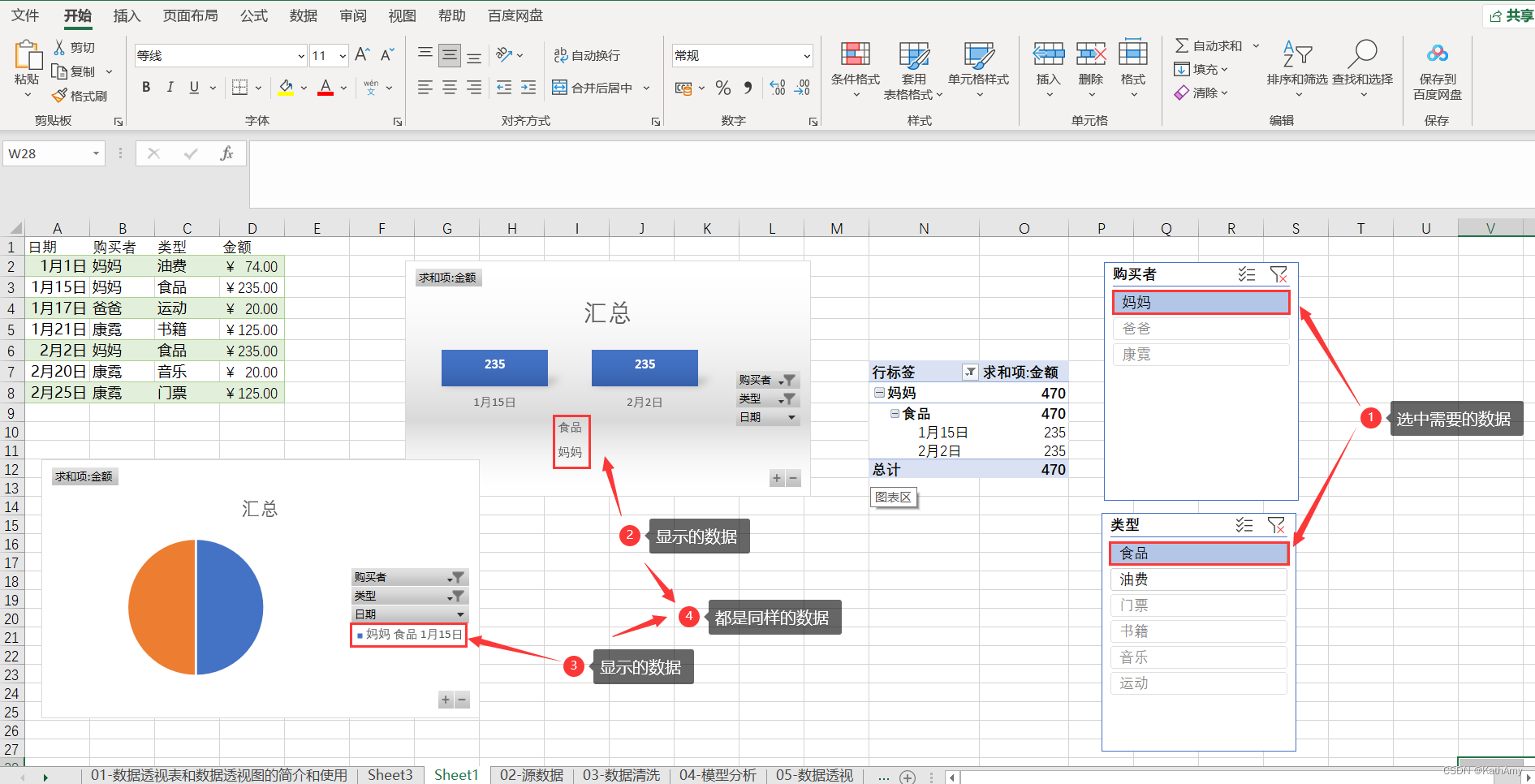Screen dimensions: 1535x784
Task: Open Conditional Formatting
Action: point(856,70)
